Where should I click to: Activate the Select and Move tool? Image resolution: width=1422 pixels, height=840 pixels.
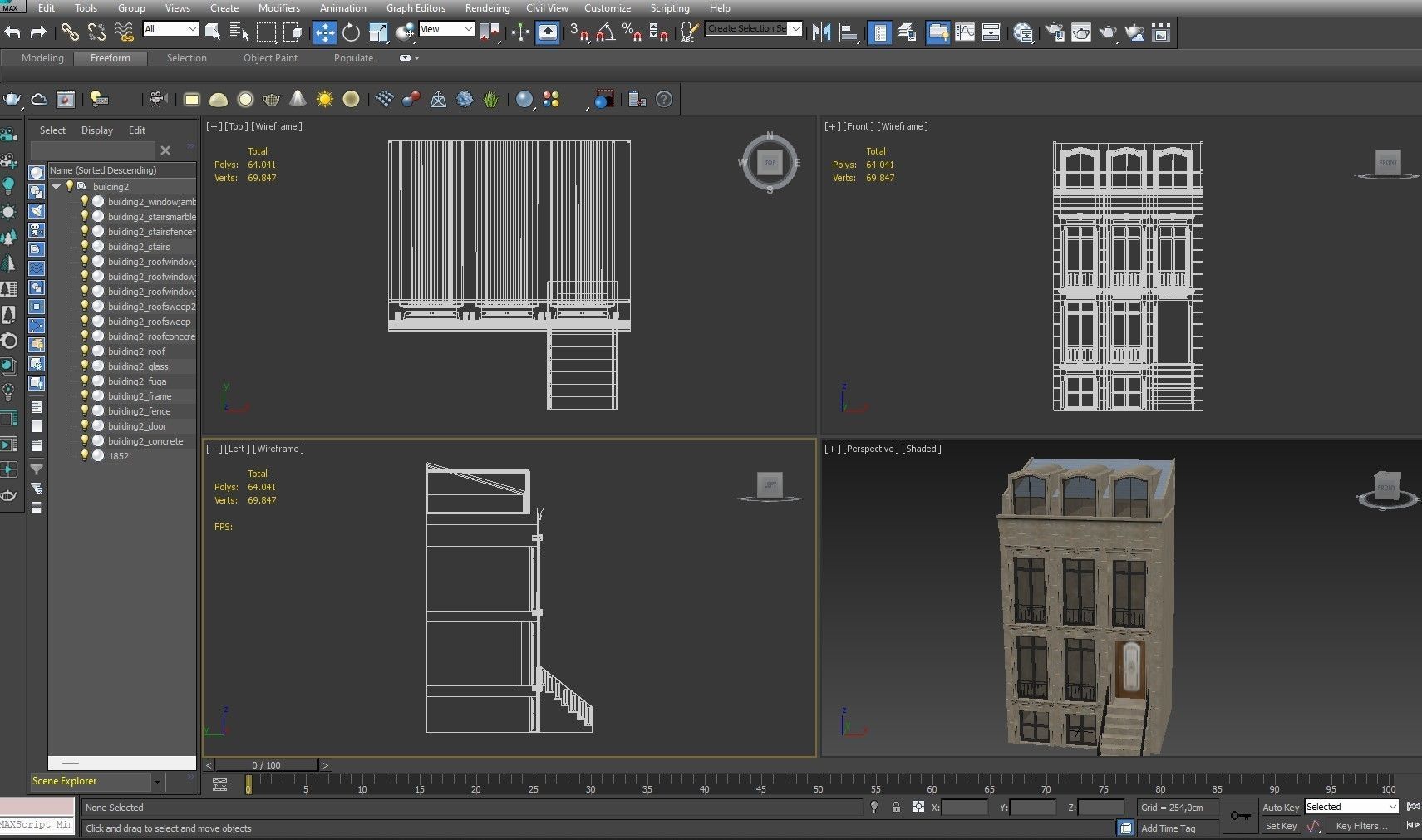pyautogui.click(x=324, y=32)
